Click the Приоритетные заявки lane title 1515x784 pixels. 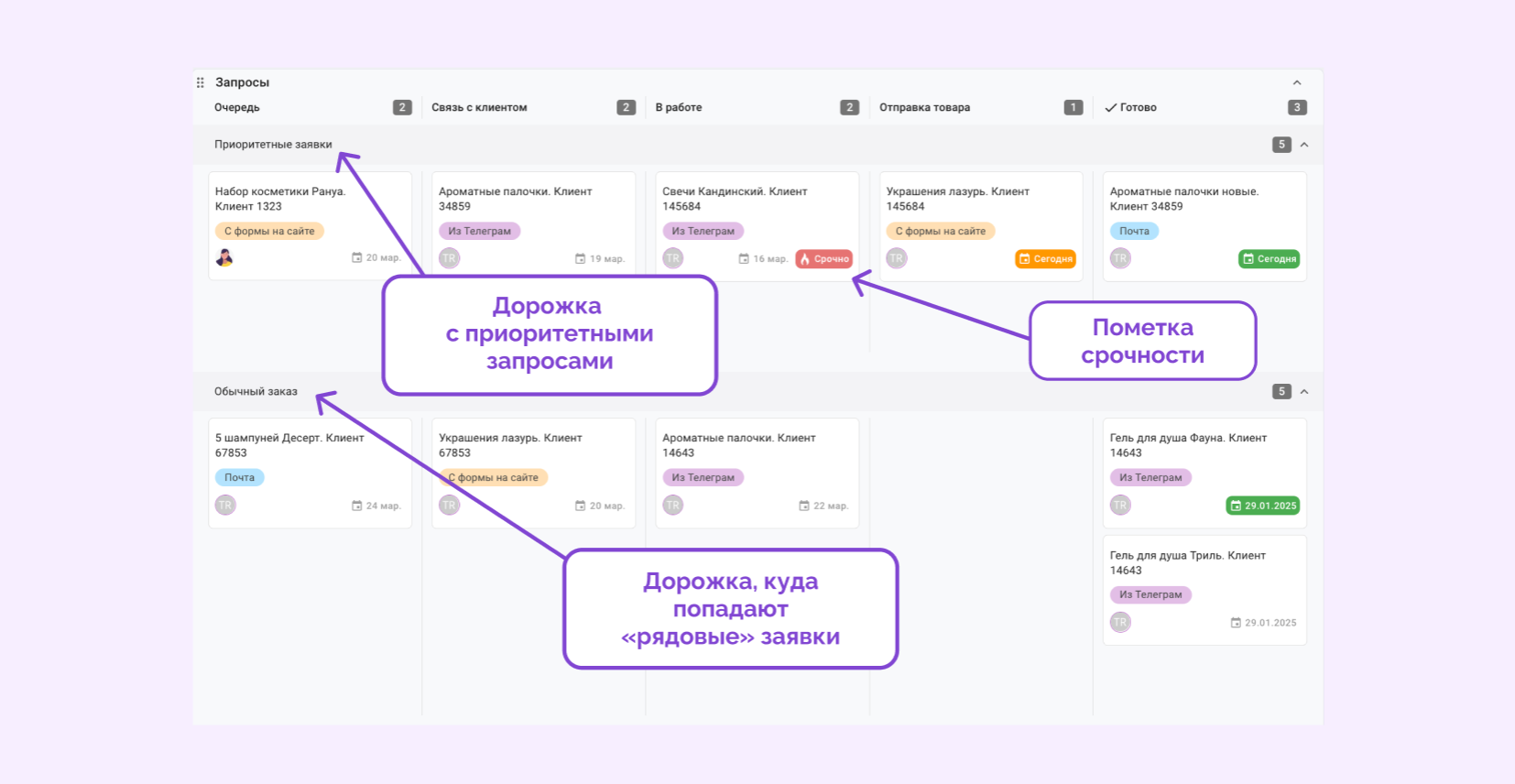[273, 145]
